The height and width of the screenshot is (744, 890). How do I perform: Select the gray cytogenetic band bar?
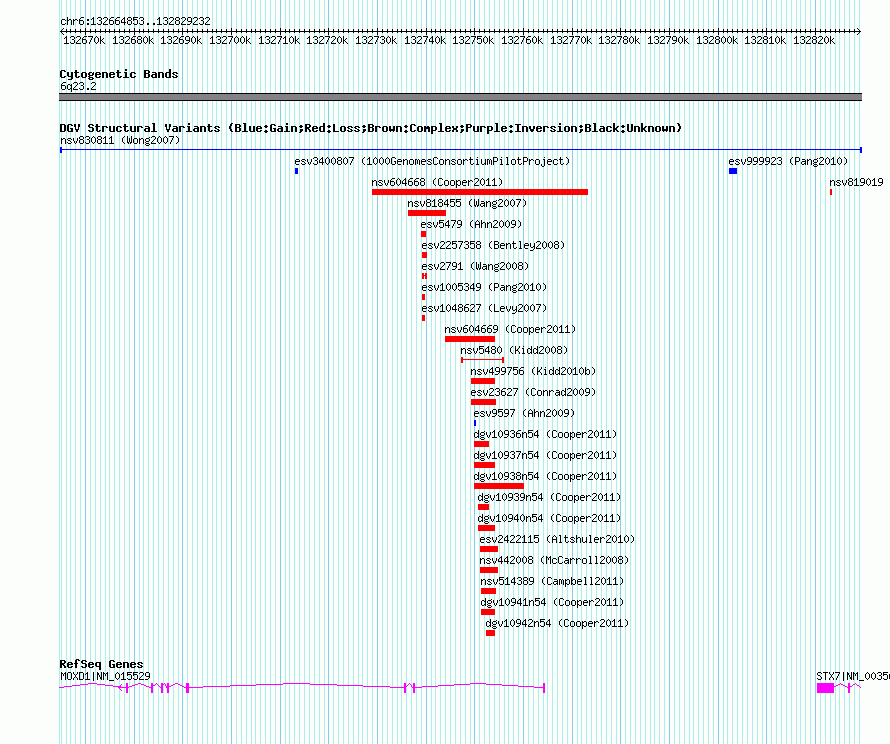point(460,97)
